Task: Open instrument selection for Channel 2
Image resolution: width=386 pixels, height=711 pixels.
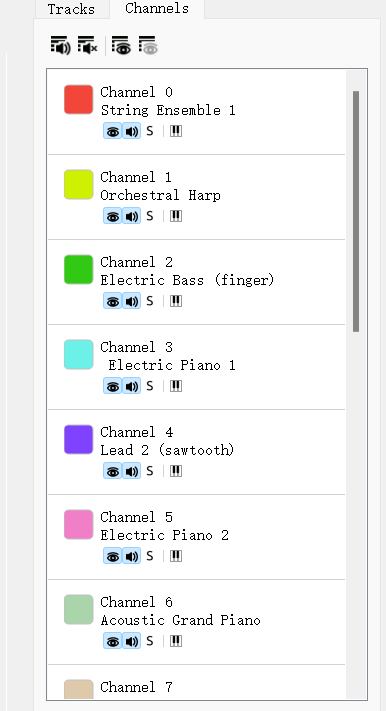Action: click(176, 302)
